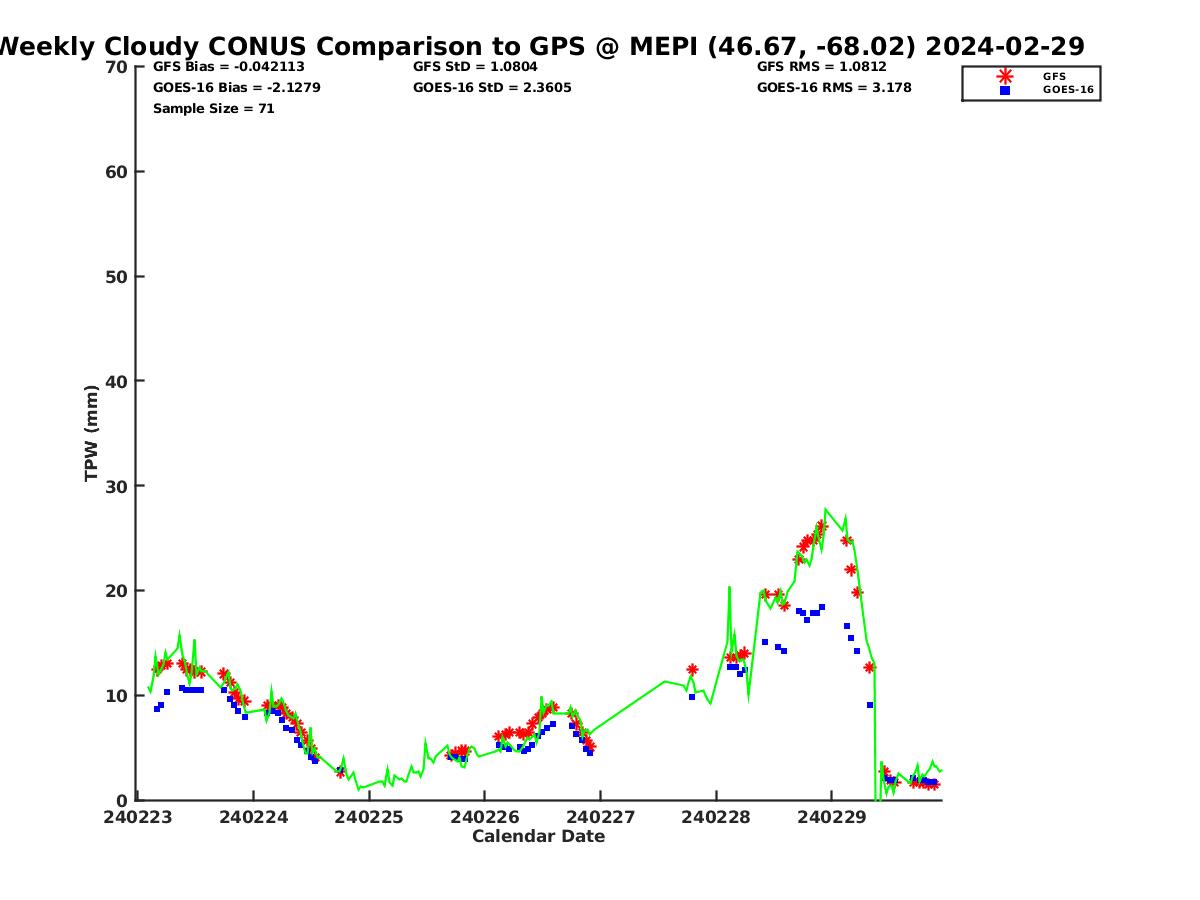Click the Calendar Date x-axis label

pyautogui.click(x=538, y=837)
